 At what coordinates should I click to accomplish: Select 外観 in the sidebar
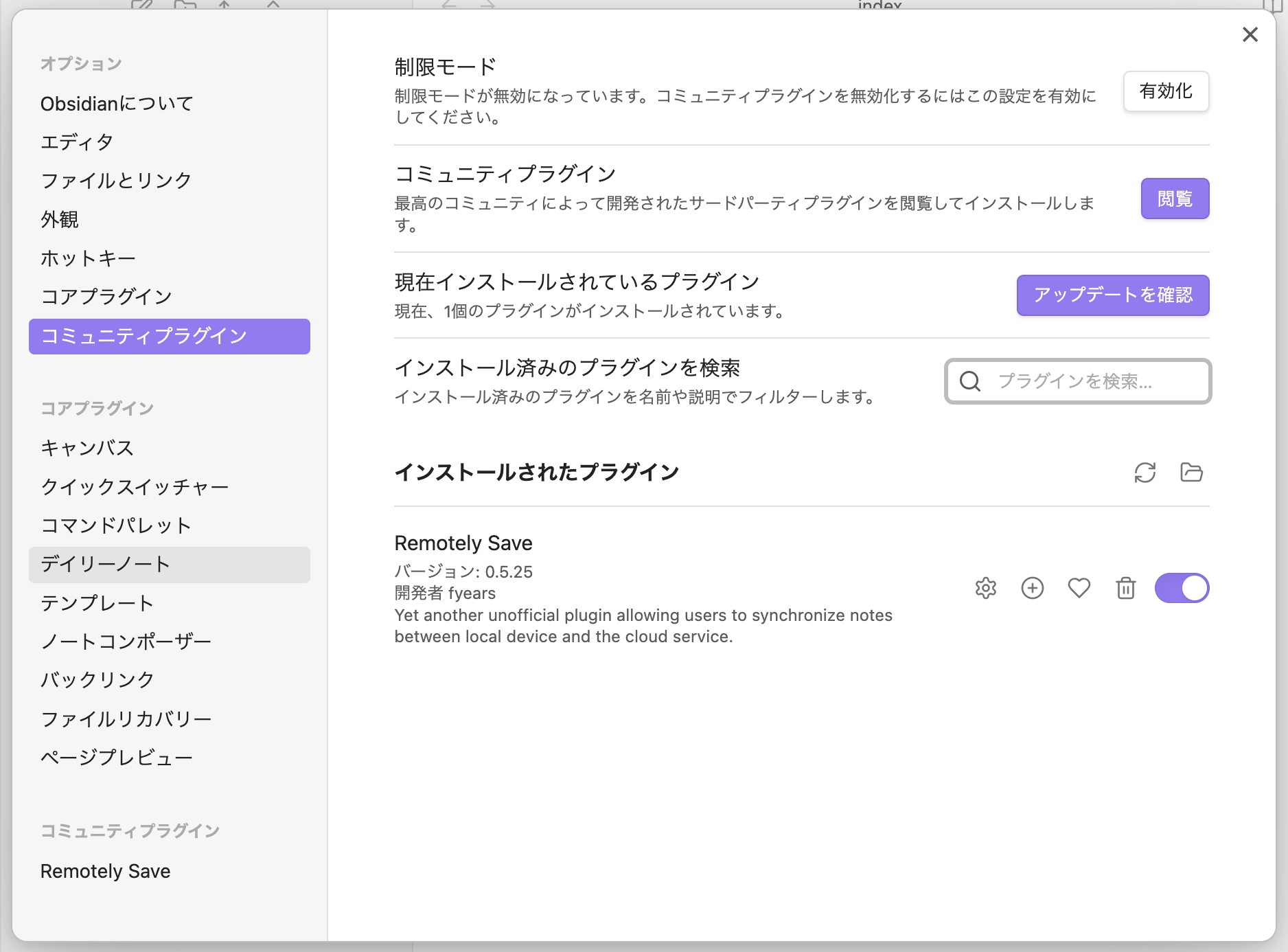[60, 220]
